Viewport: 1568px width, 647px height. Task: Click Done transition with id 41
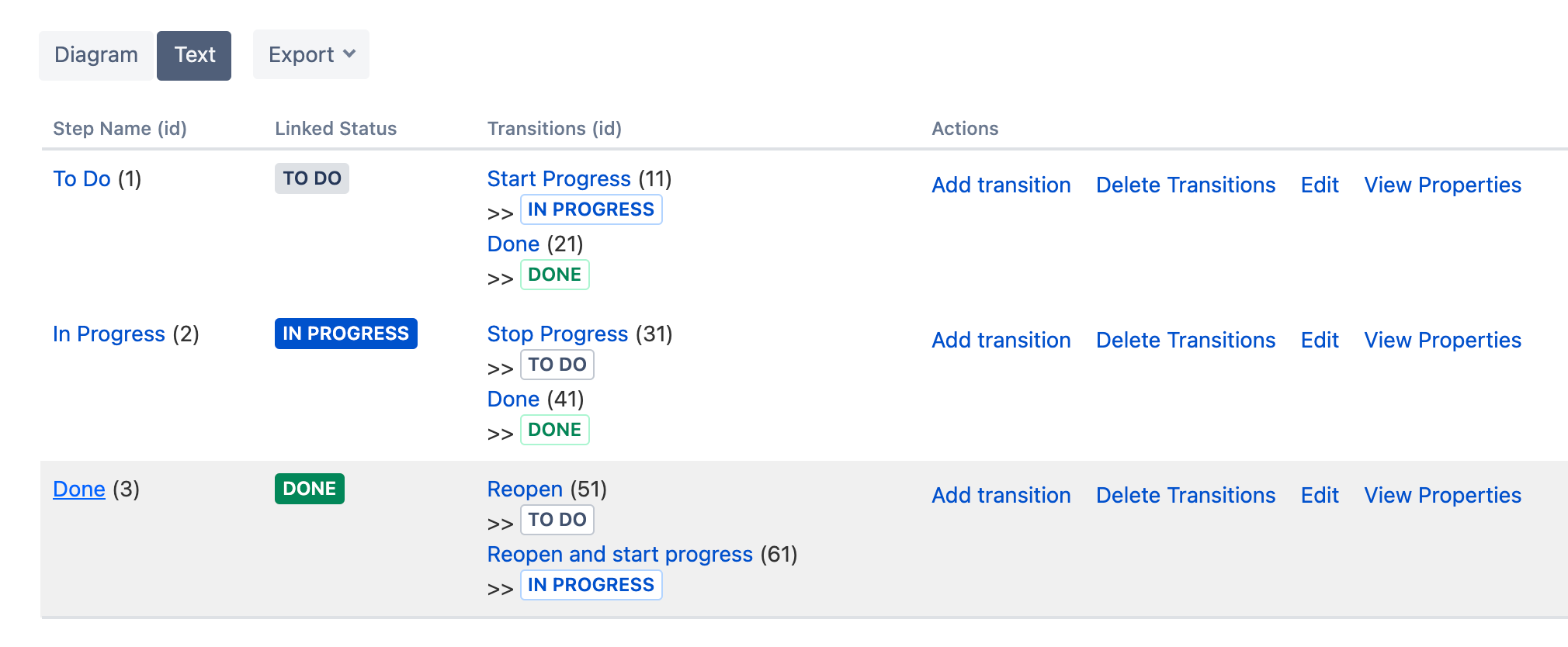[513, 400]
